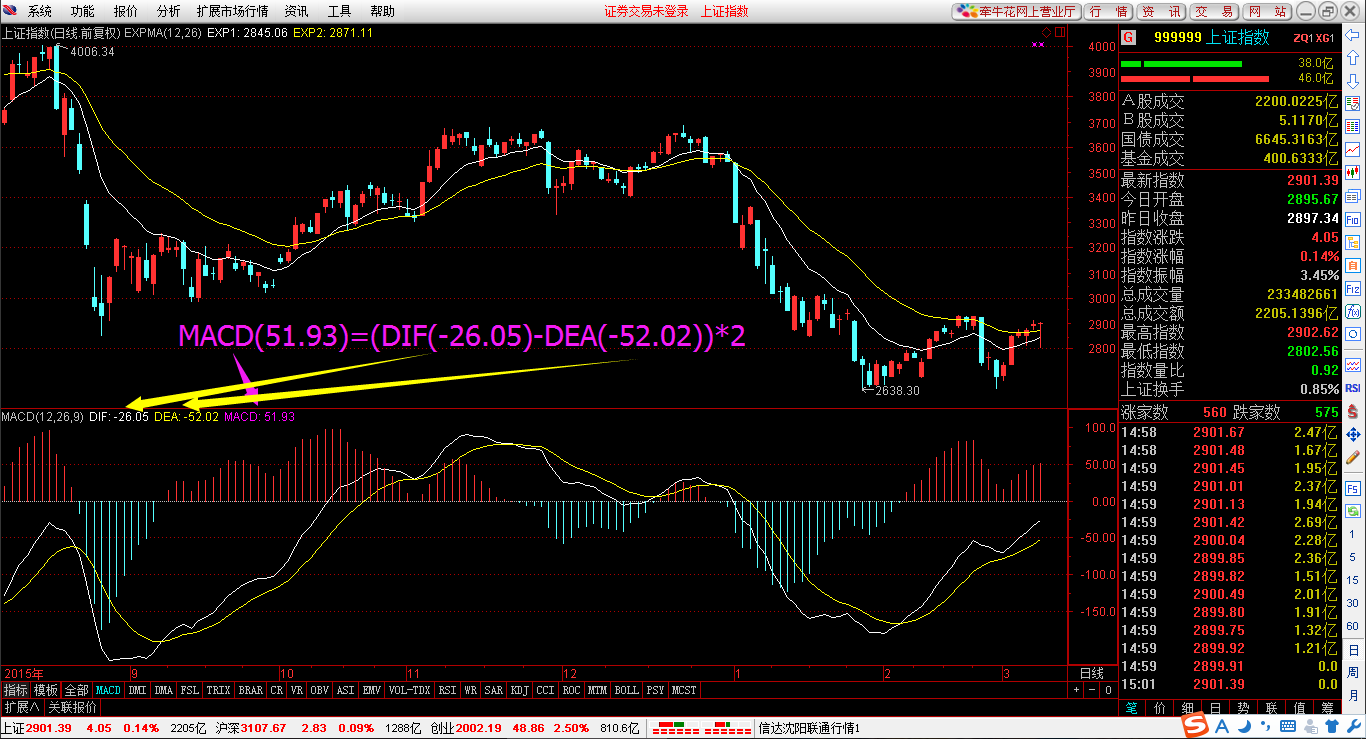Open the 功能 menu

coord(83,11)
